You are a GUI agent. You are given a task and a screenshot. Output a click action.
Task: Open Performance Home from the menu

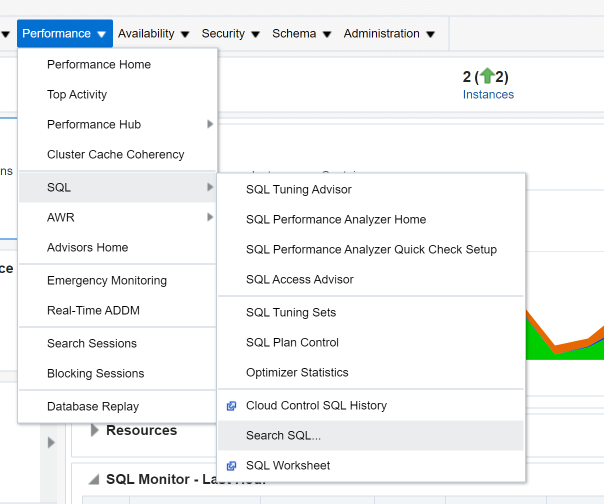coord(99,64)
